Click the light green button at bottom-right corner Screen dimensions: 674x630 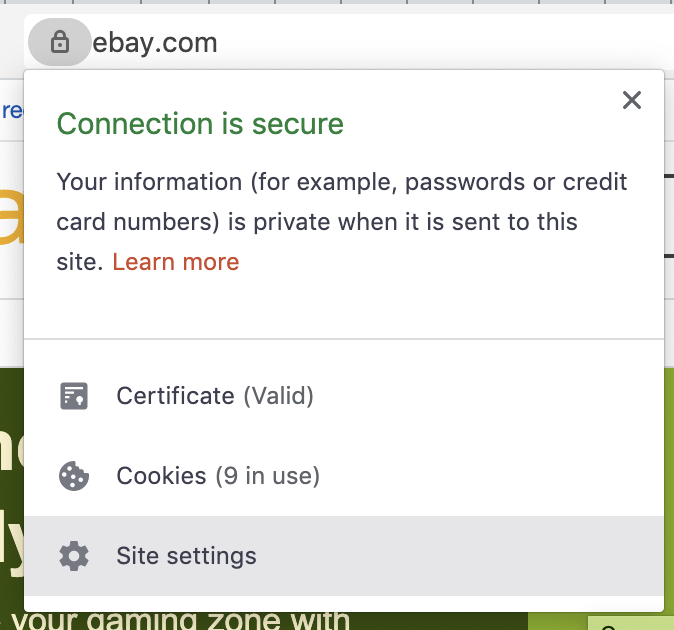coord(632,623)
